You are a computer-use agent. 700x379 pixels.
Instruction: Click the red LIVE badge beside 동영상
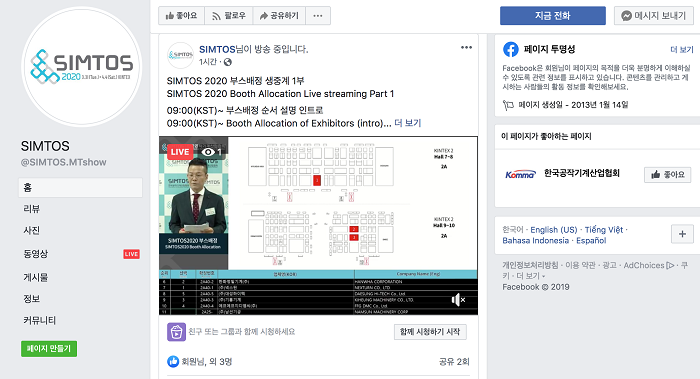pos(131,254)
